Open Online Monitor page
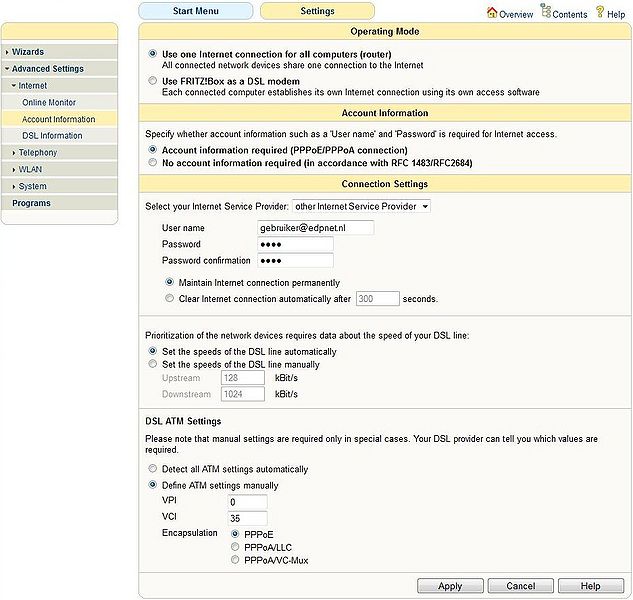Viewport: 633px width, 600px height. tap(59, 103)
